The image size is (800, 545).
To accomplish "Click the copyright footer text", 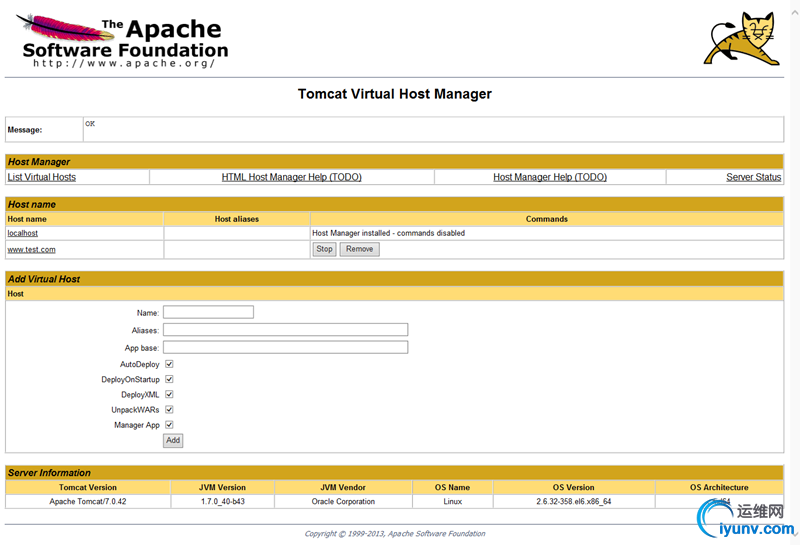I will coord(395,534).
